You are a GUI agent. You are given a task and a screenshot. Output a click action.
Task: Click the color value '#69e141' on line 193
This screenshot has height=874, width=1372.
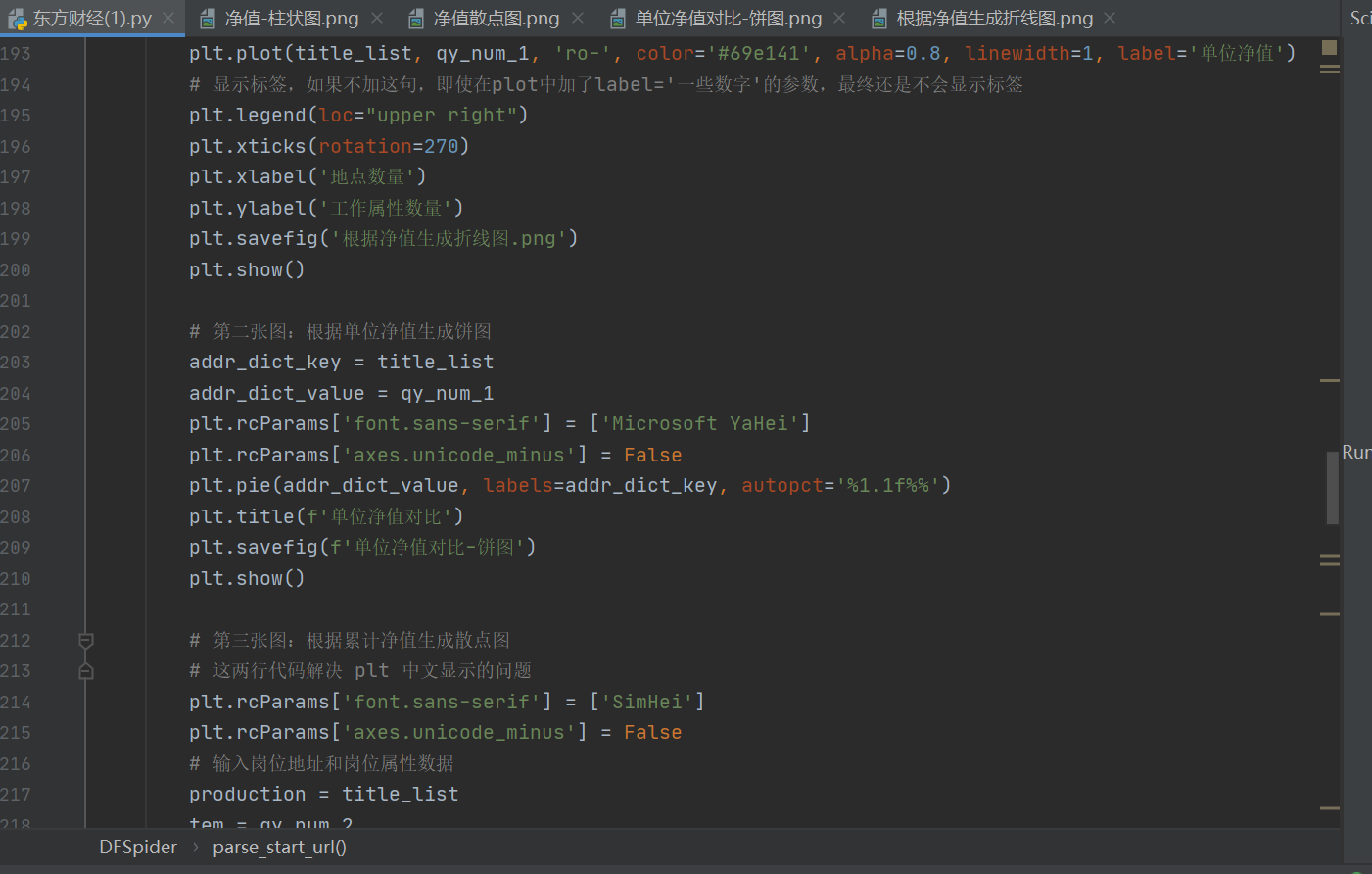759,54
